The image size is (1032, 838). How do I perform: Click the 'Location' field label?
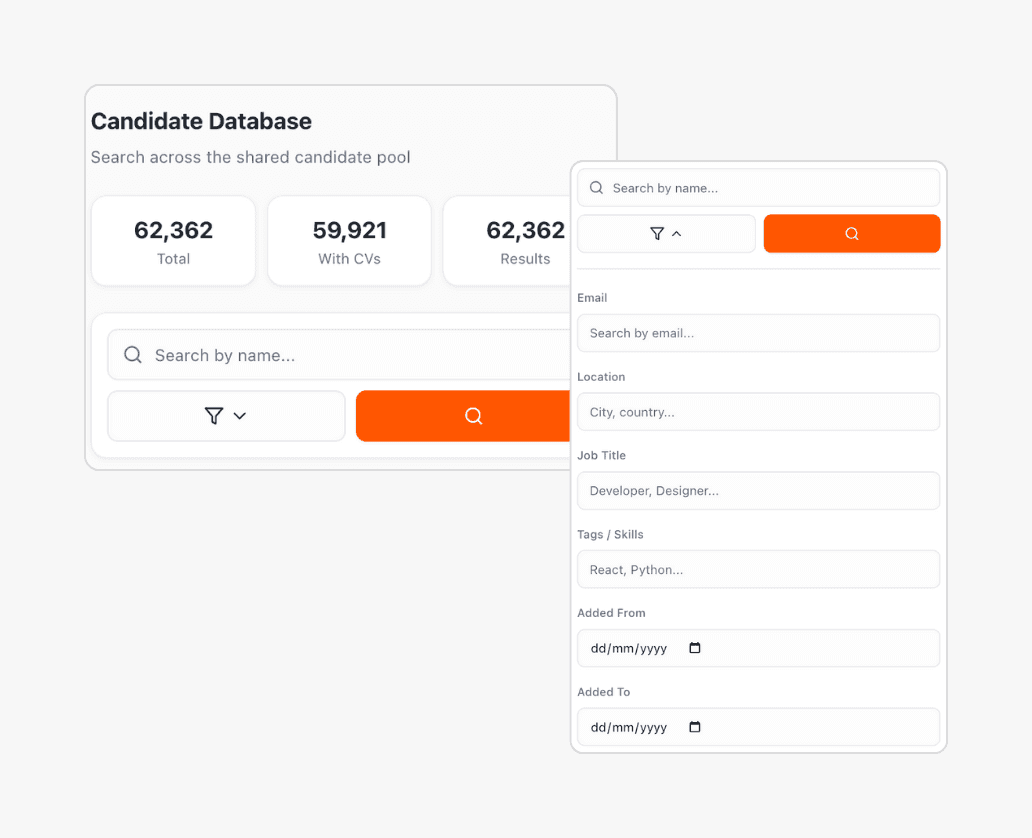pyautogui.click(x=601, y=377)
